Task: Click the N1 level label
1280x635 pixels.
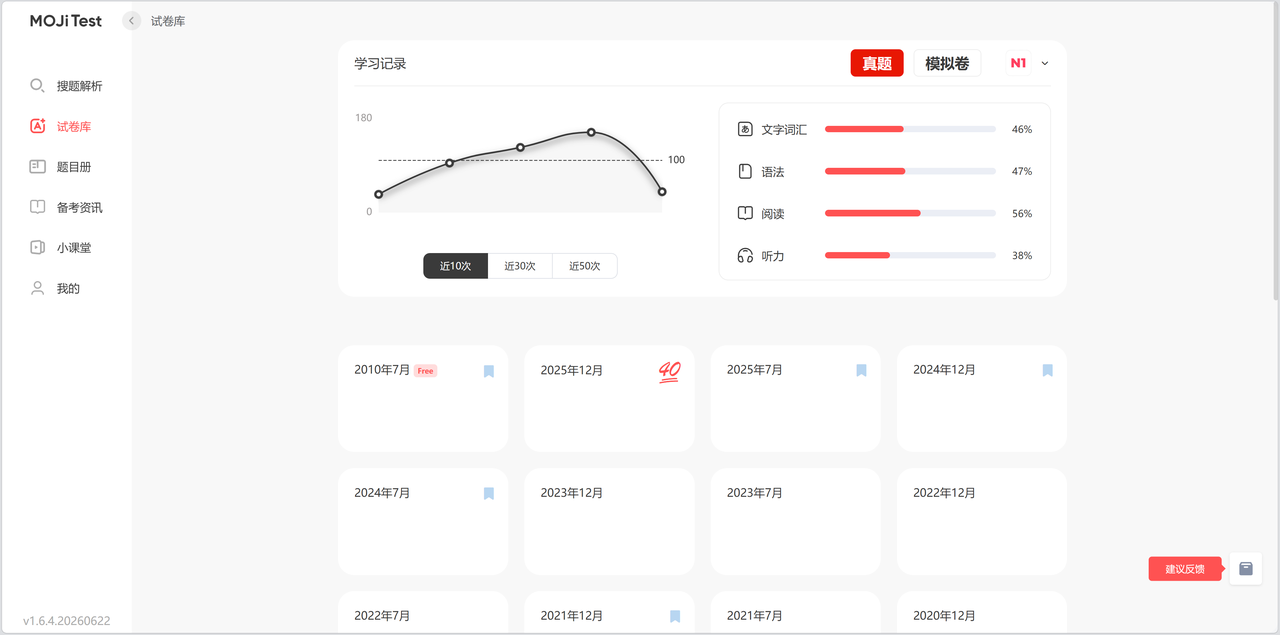Action: pos(1018,63)
